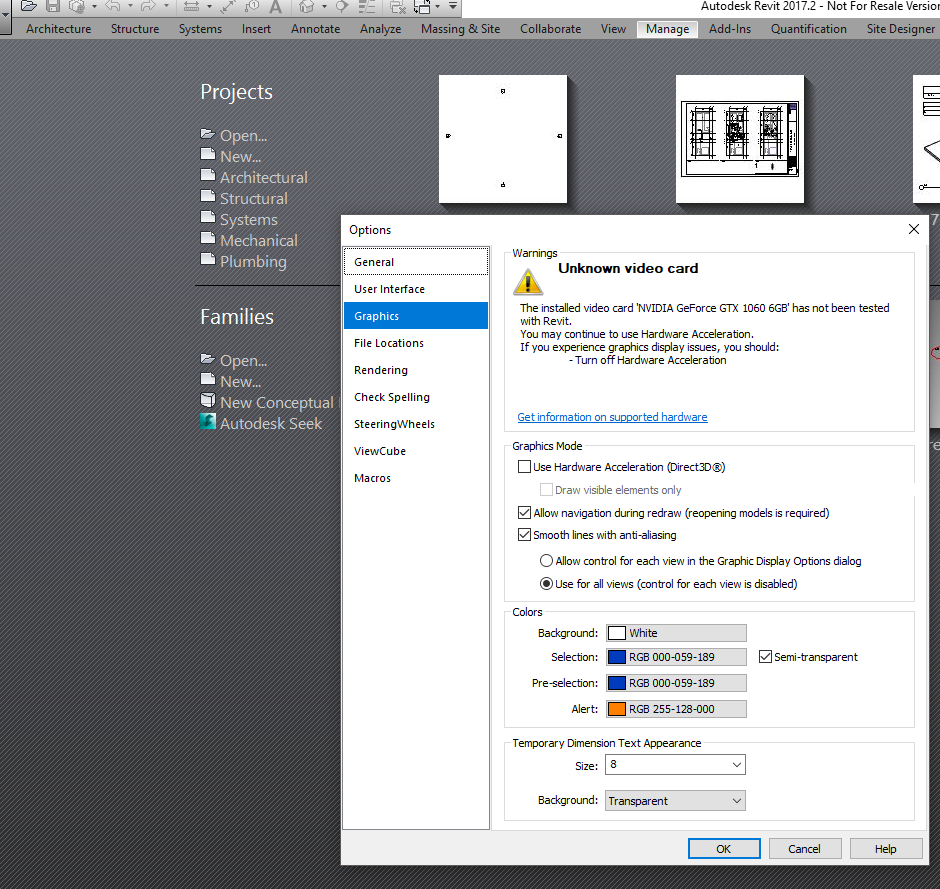Viewport: 940px width, 889px height.
Task: Click the Synchronize with Central icon
Action: click(75, 7)
